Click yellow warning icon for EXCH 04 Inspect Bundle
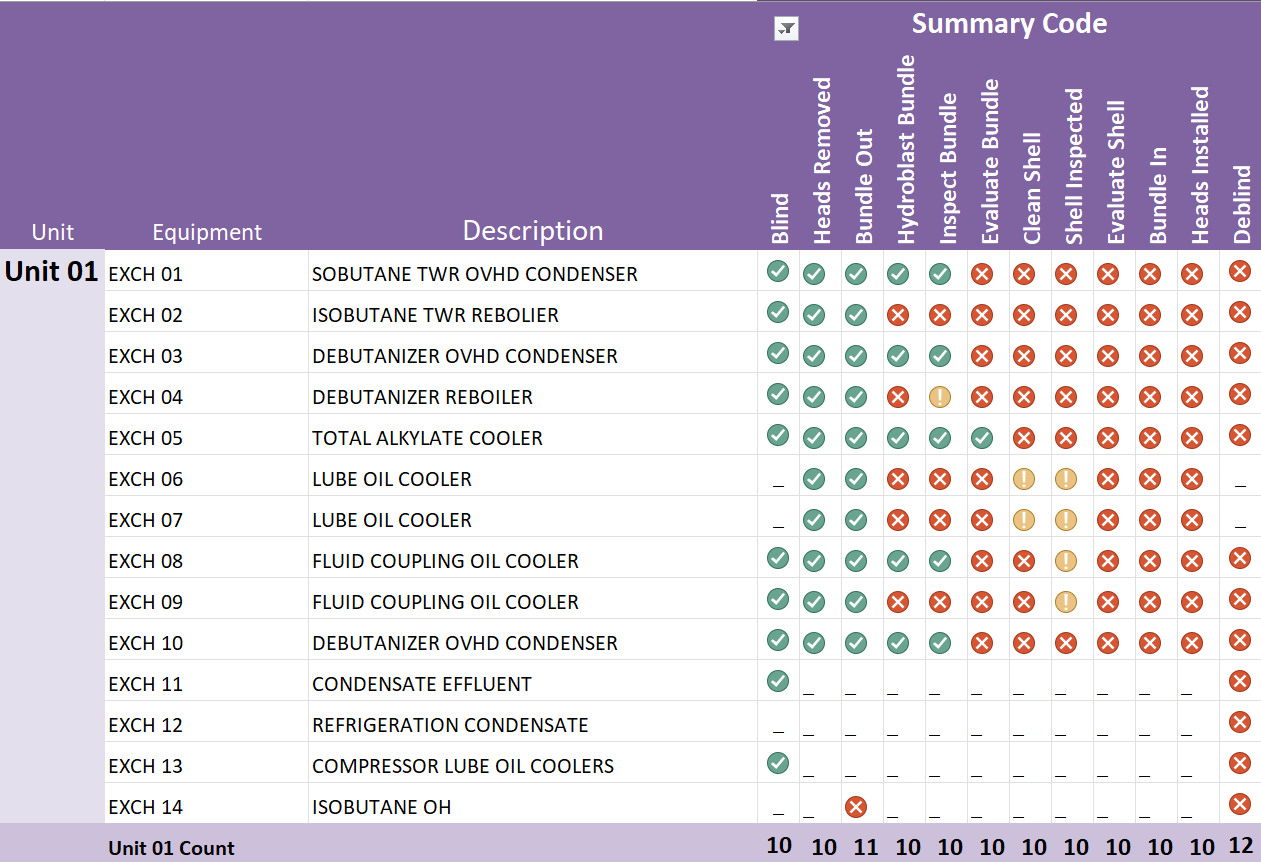The width and height of the screenshot is (1261, 862). 940,397
